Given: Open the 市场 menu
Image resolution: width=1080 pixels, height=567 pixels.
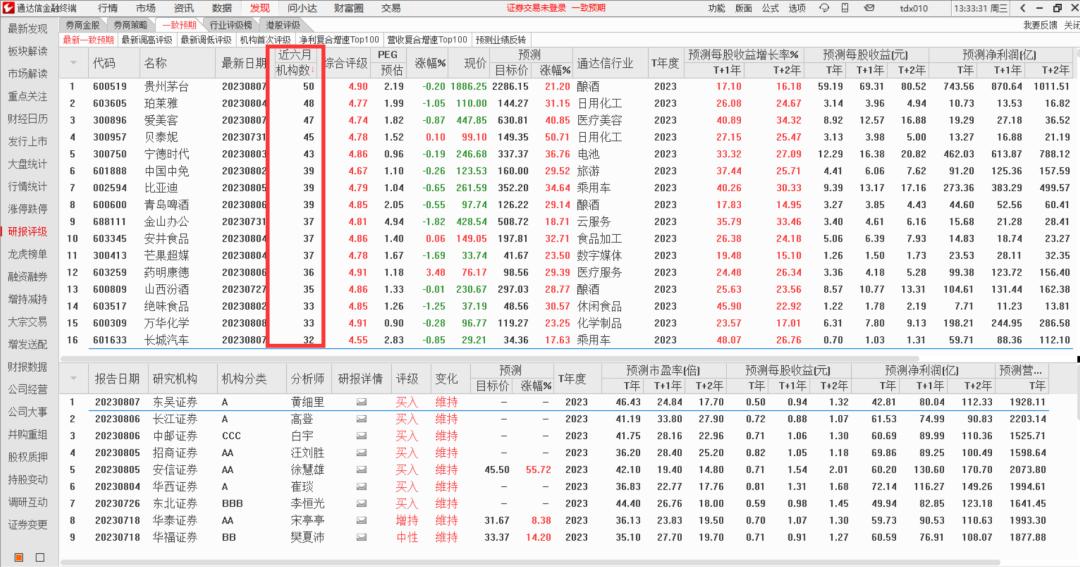Looking at the screenshot, I should tap(145, 8).
